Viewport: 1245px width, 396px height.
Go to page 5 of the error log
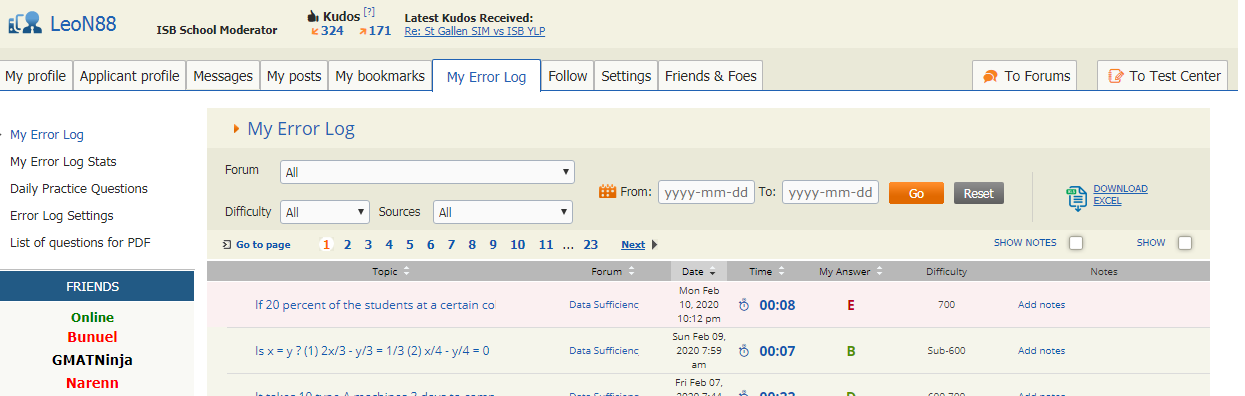409,245
